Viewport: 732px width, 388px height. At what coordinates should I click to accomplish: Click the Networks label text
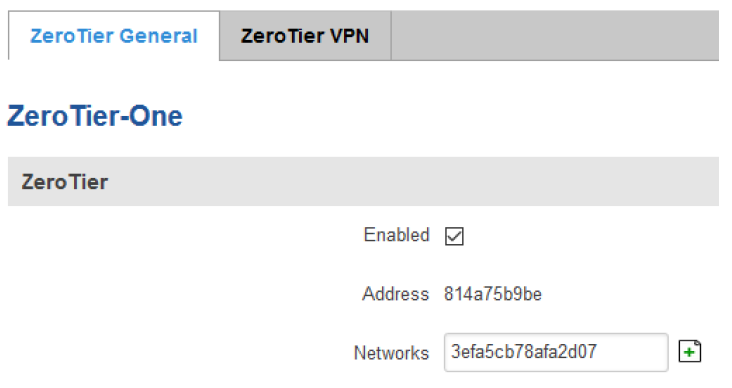pos(391,353)
